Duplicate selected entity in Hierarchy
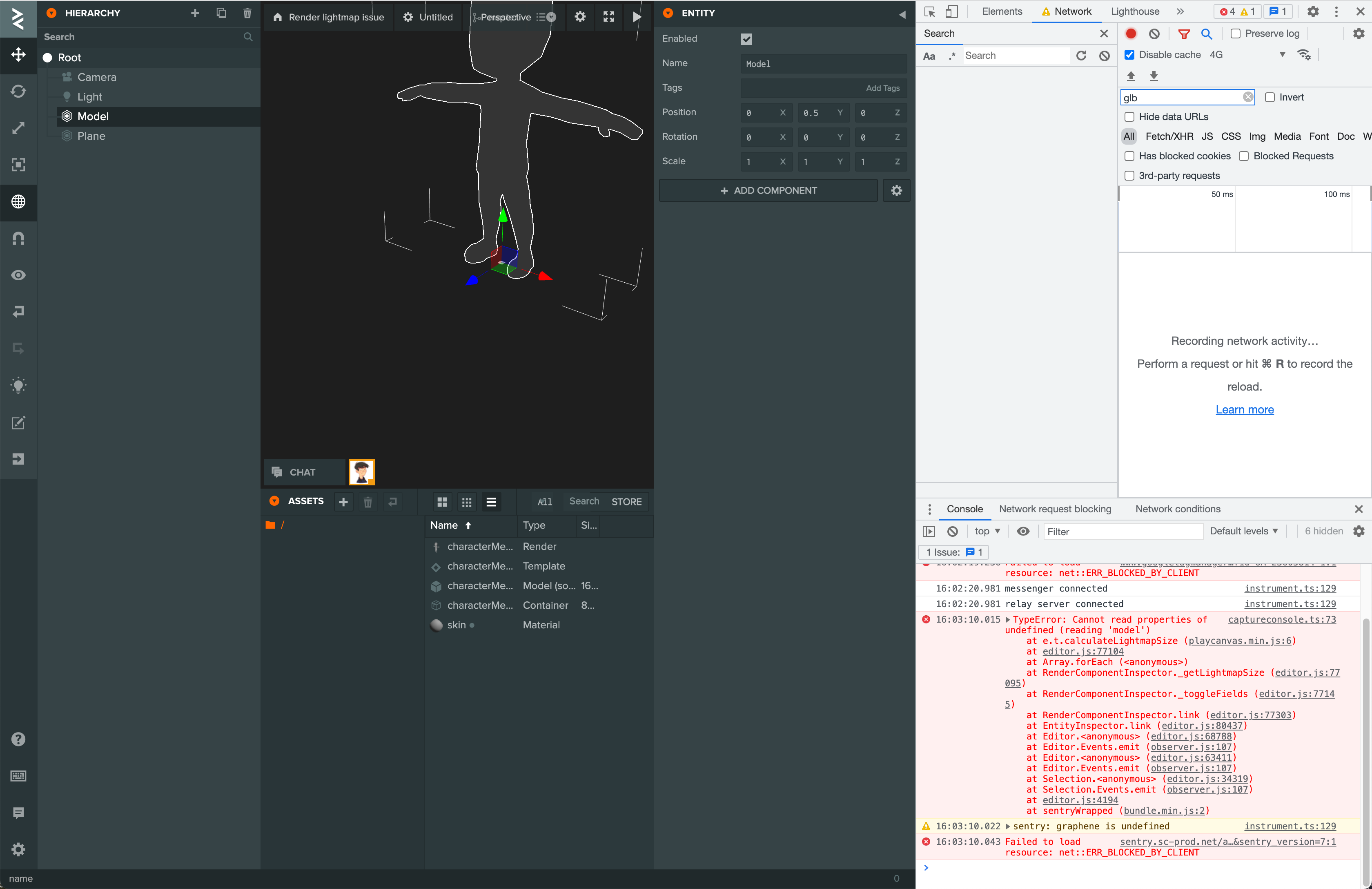This screenshot has height=889, width=1372. 221,13
